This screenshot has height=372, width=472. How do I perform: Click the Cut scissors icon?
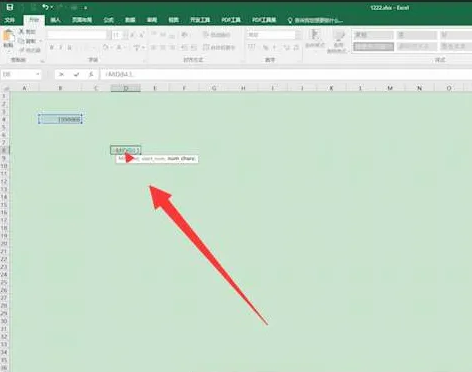(22, 31)
